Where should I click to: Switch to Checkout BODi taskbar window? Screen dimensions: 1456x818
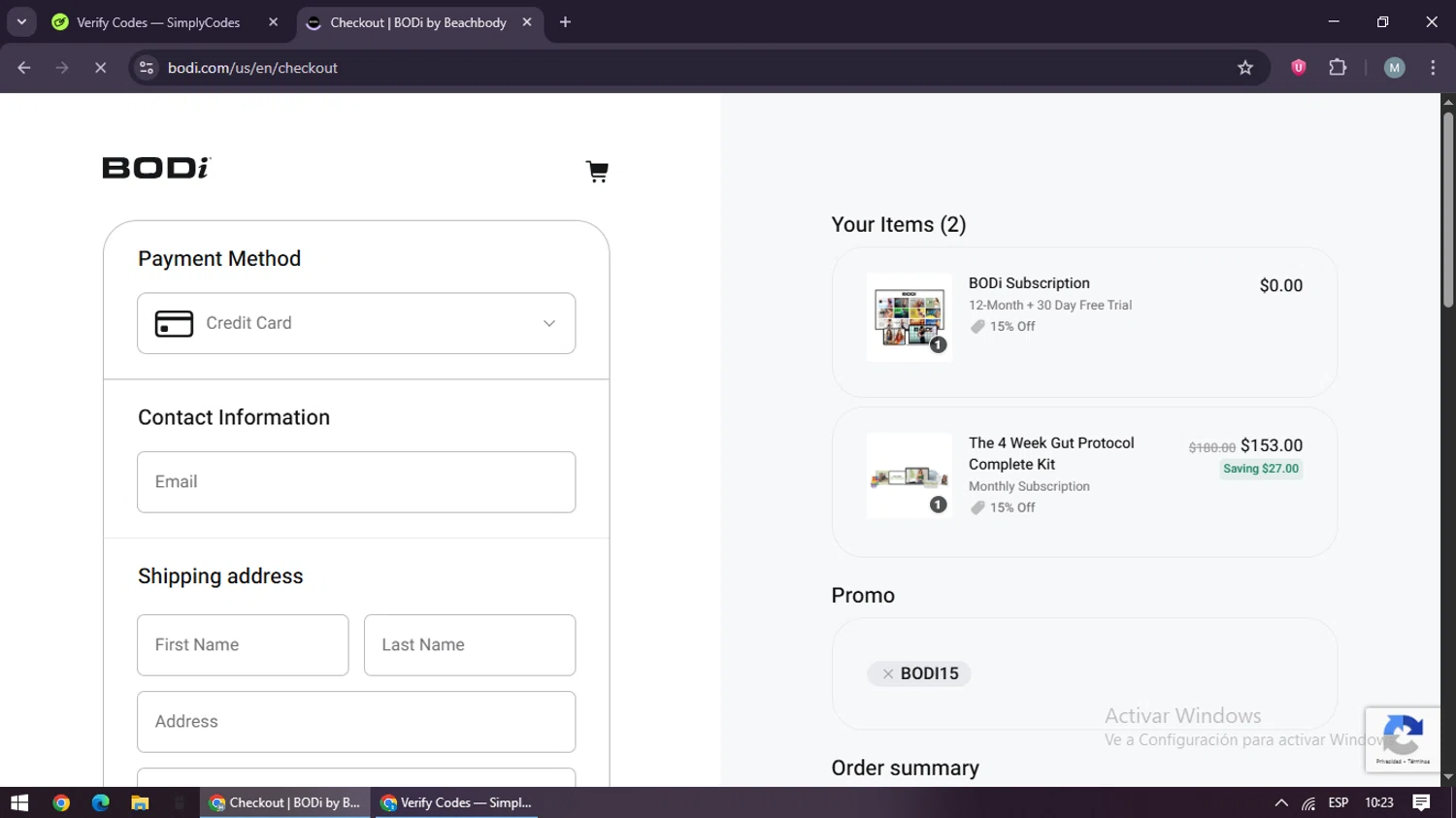click(285, 802)
